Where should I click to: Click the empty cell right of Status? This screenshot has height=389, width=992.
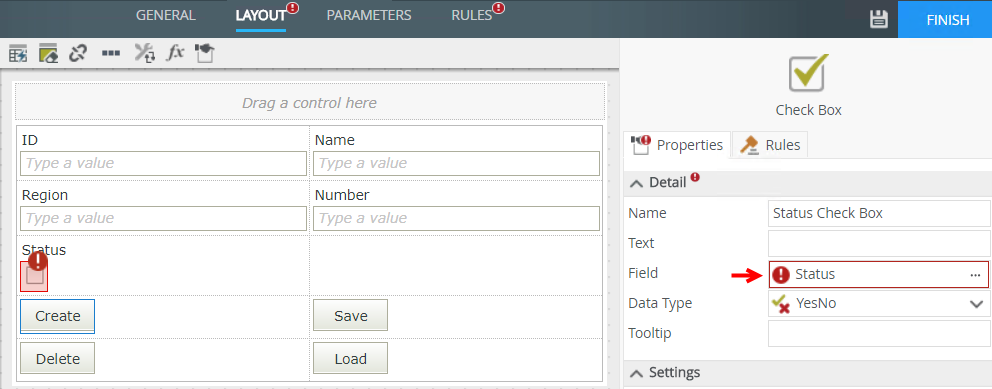coord(456,265)
